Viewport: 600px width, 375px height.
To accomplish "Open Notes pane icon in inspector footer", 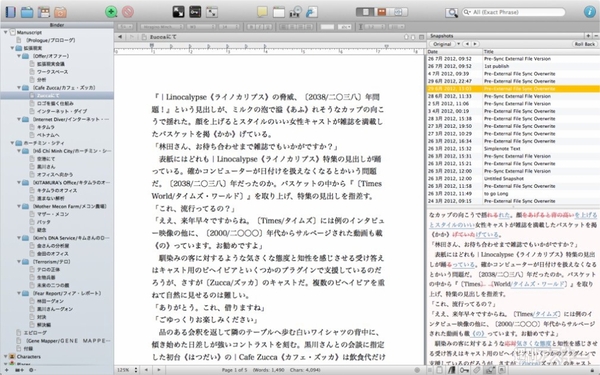I will coord(440,370).
